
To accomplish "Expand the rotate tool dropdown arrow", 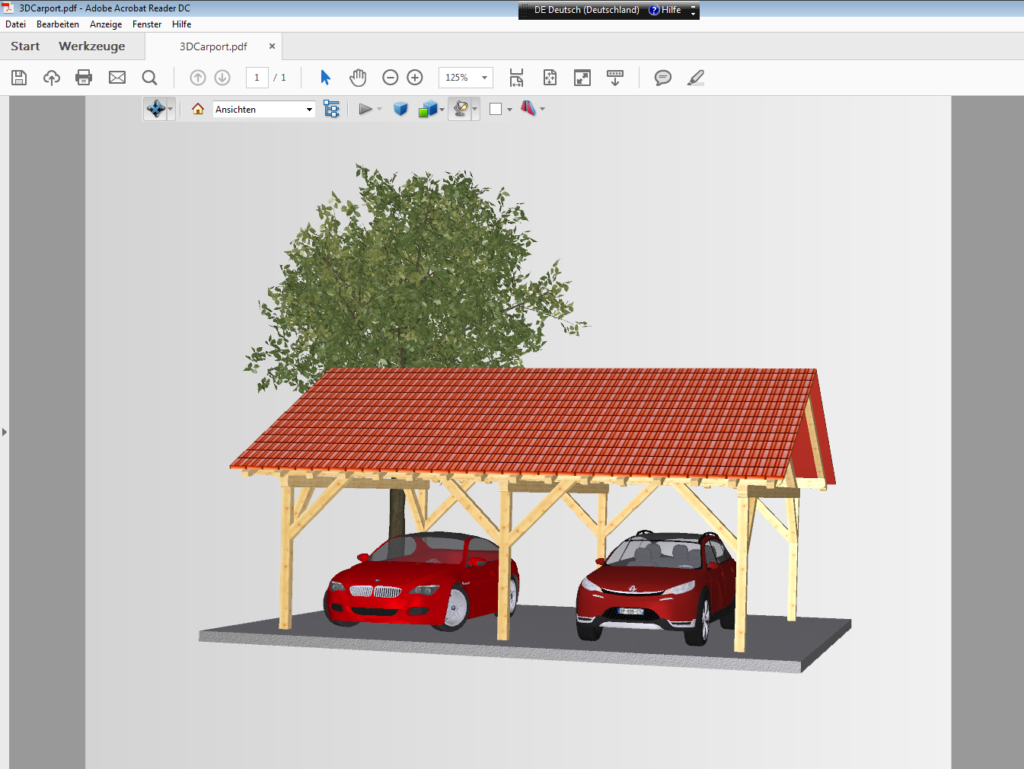I will (168, 109).
